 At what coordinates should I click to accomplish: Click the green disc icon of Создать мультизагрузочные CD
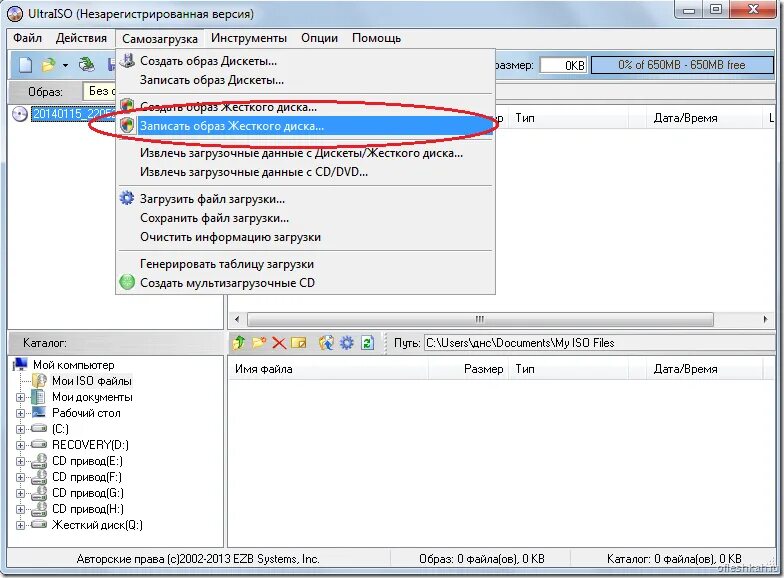pos(127,282)
